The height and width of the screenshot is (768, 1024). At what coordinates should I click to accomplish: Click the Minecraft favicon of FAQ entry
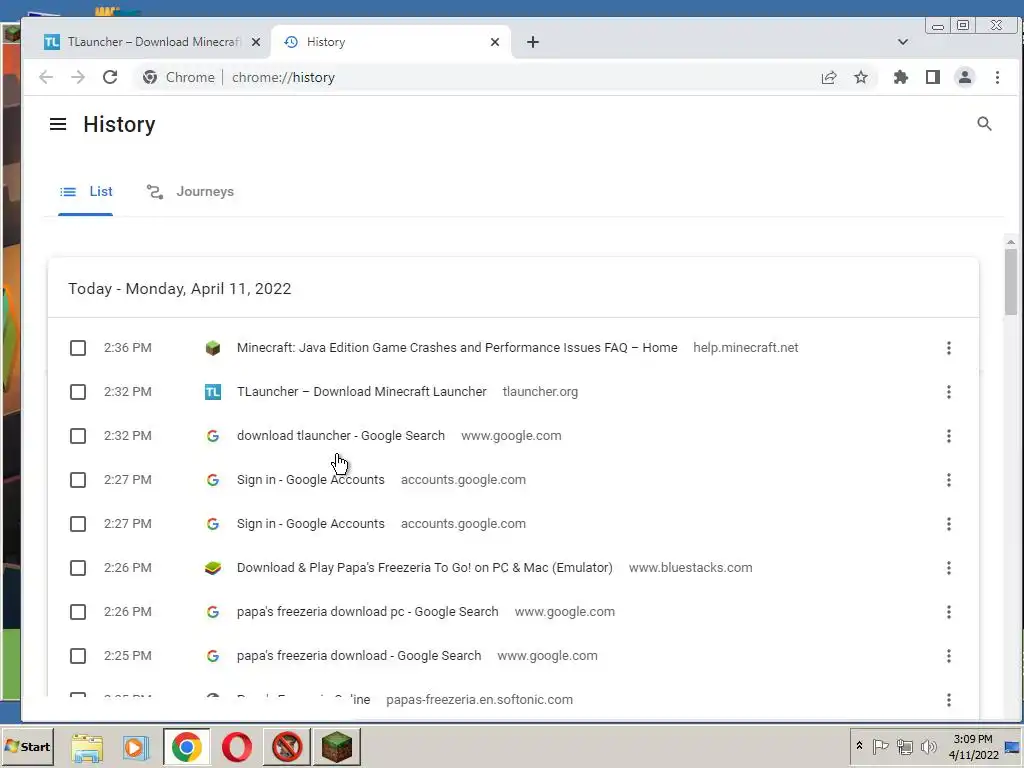coord(213,348)
